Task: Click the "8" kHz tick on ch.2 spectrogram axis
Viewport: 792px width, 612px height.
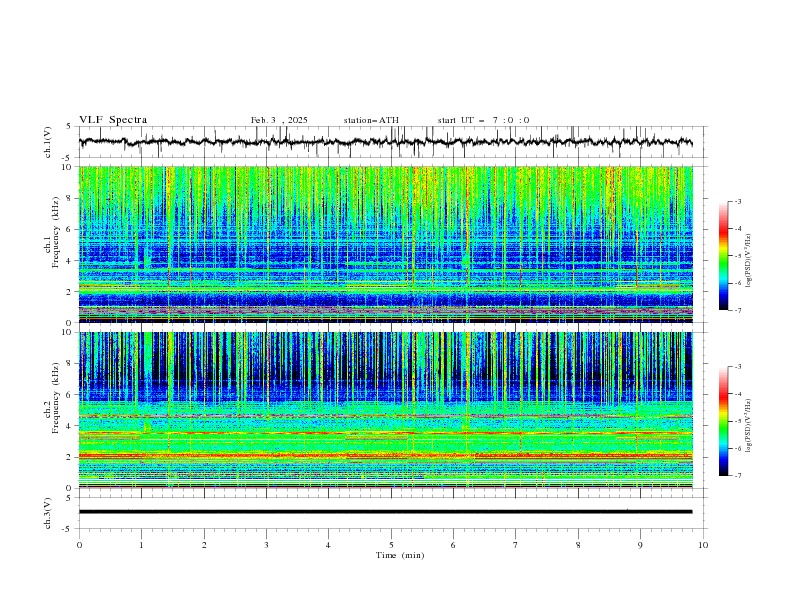Action: coord(71,364)
